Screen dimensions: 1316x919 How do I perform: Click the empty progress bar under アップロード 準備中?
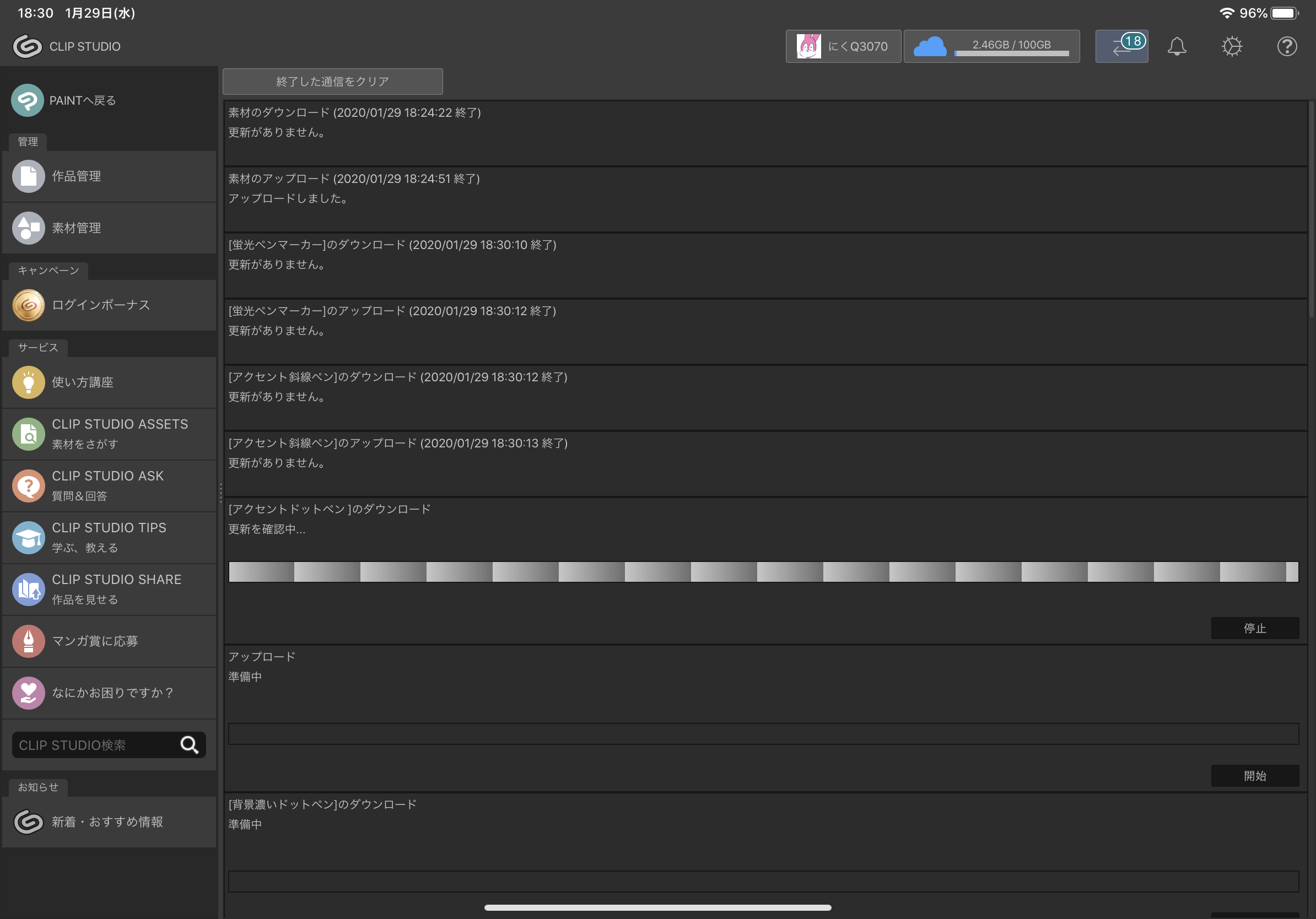(763, 734)
